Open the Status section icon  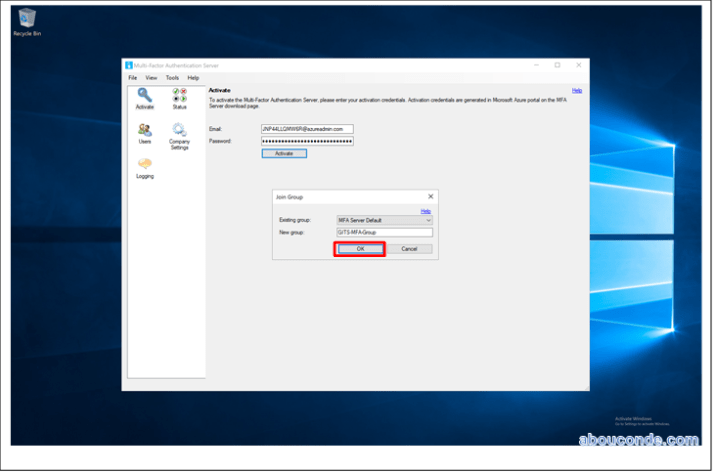click(179, 96)
